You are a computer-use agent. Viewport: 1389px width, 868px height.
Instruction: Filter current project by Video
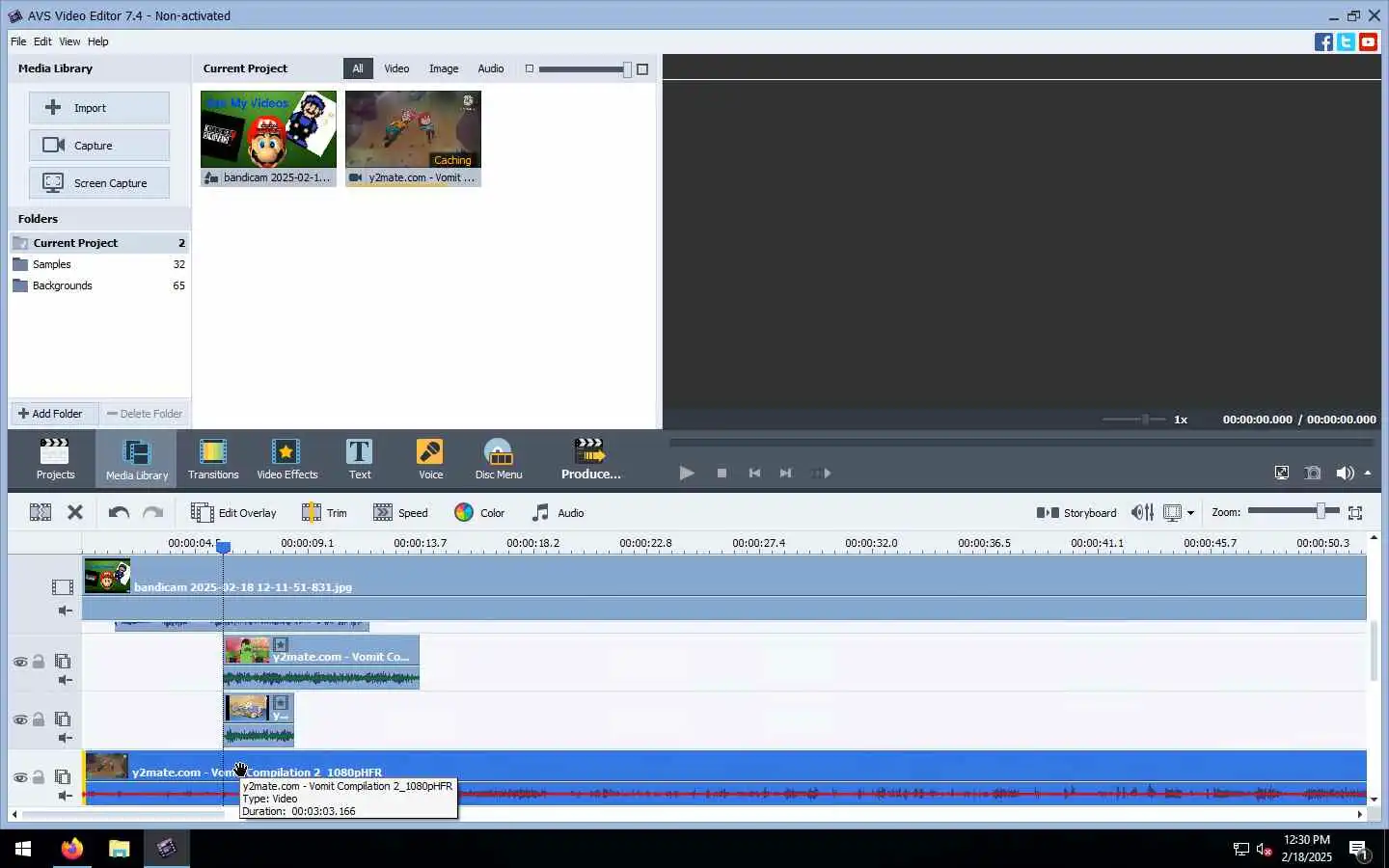396,68
